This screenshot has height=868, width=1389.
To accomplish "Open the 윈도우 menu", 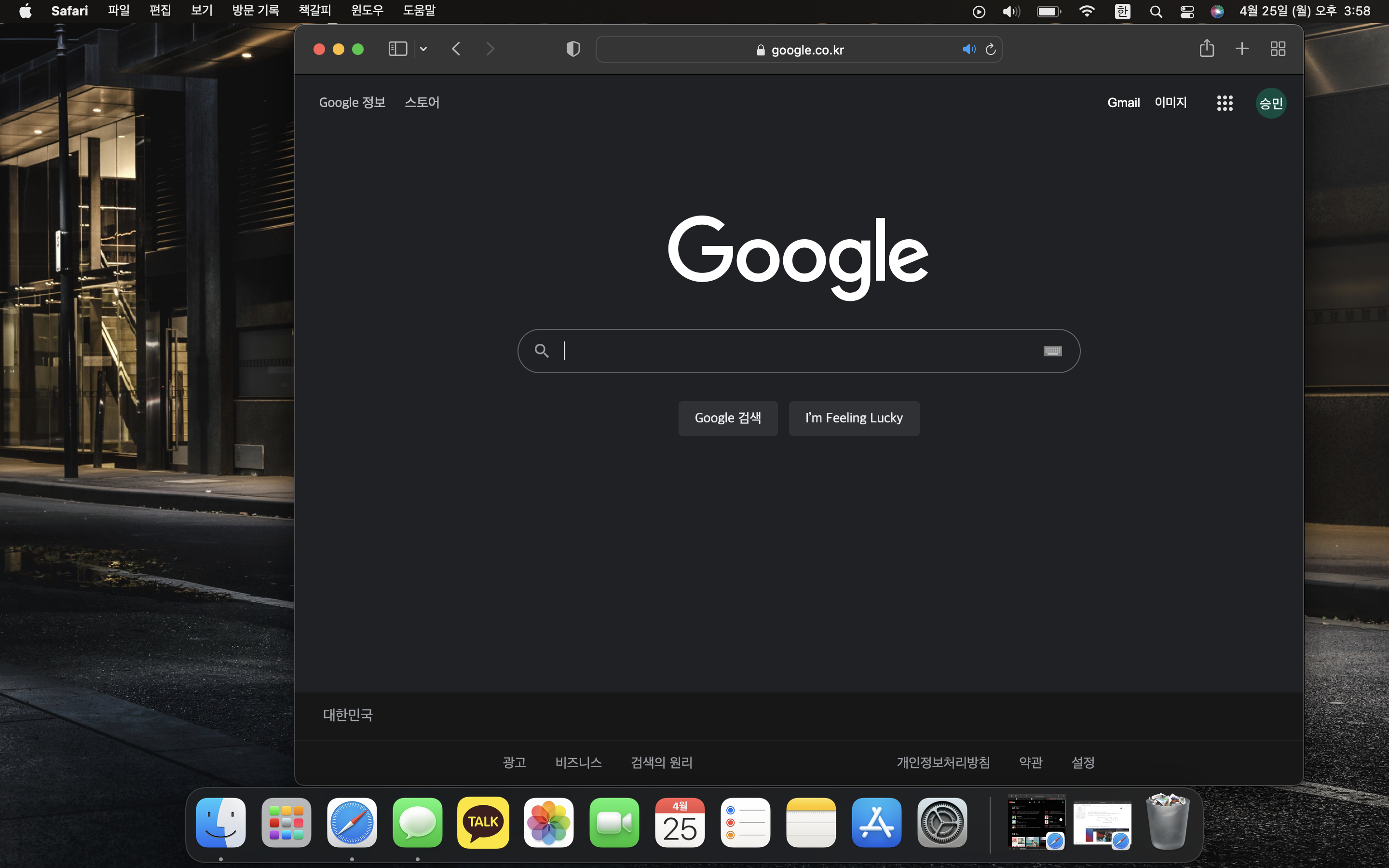I will pos(368,11).
